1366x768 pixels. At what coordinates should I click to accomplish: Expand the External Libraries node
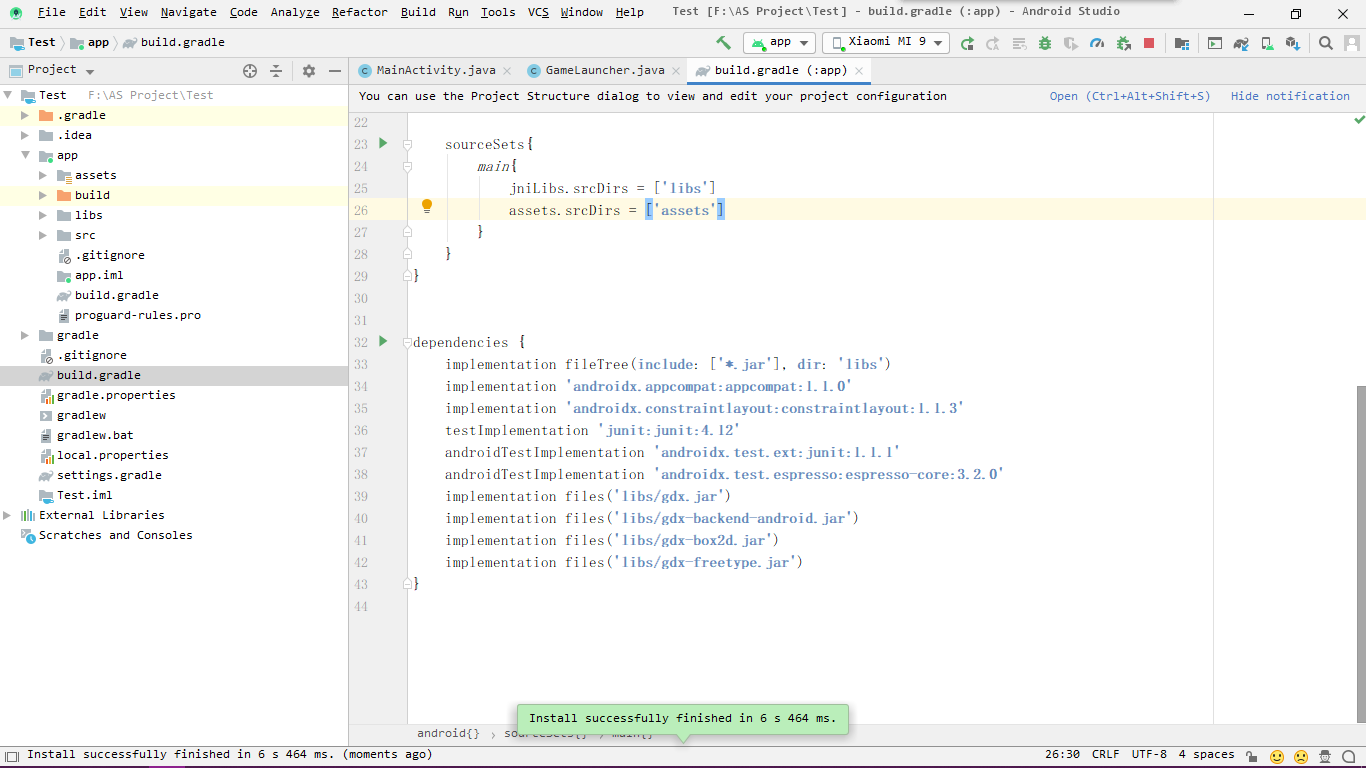click(x=7, y=515)
